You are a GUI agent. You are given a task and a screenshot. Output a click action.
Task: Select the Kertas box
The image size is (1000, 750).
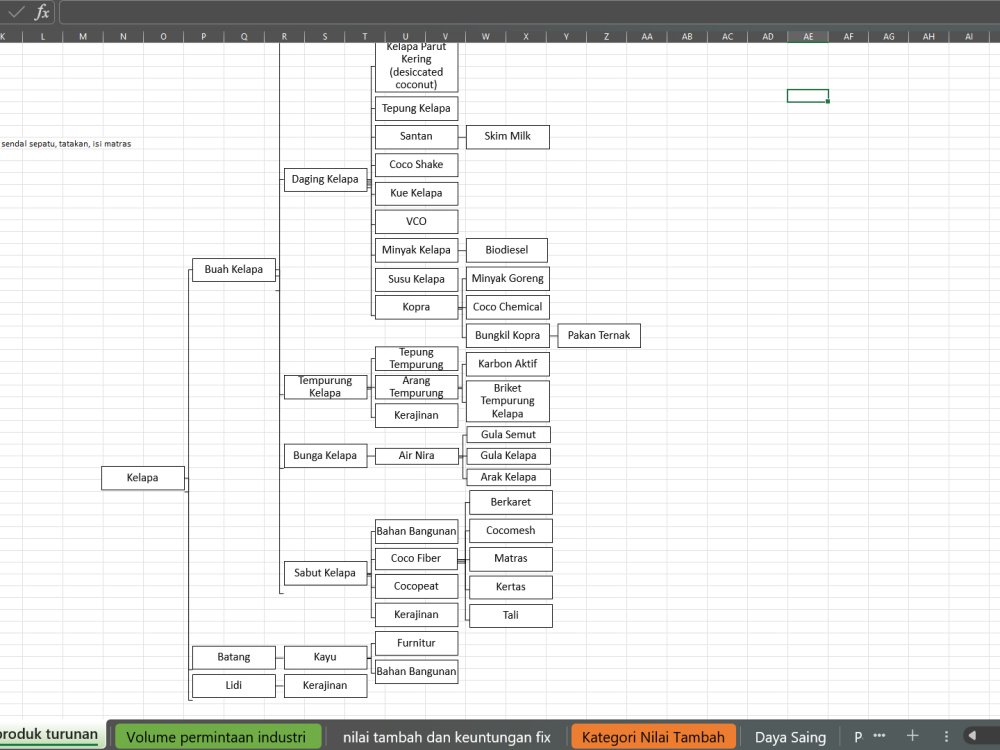tap(511, 587)
